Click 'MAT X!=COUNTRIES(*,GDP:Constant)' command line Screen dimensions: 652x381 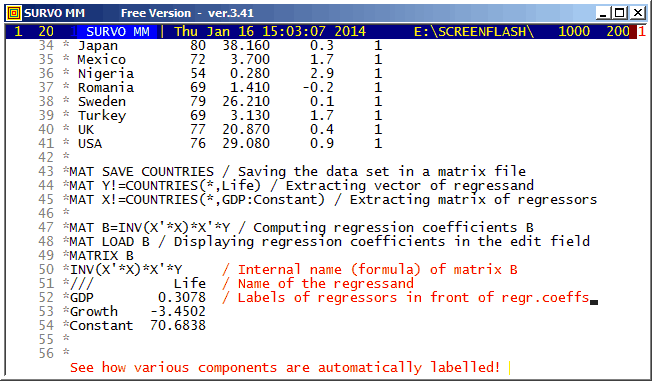(197, 200)
